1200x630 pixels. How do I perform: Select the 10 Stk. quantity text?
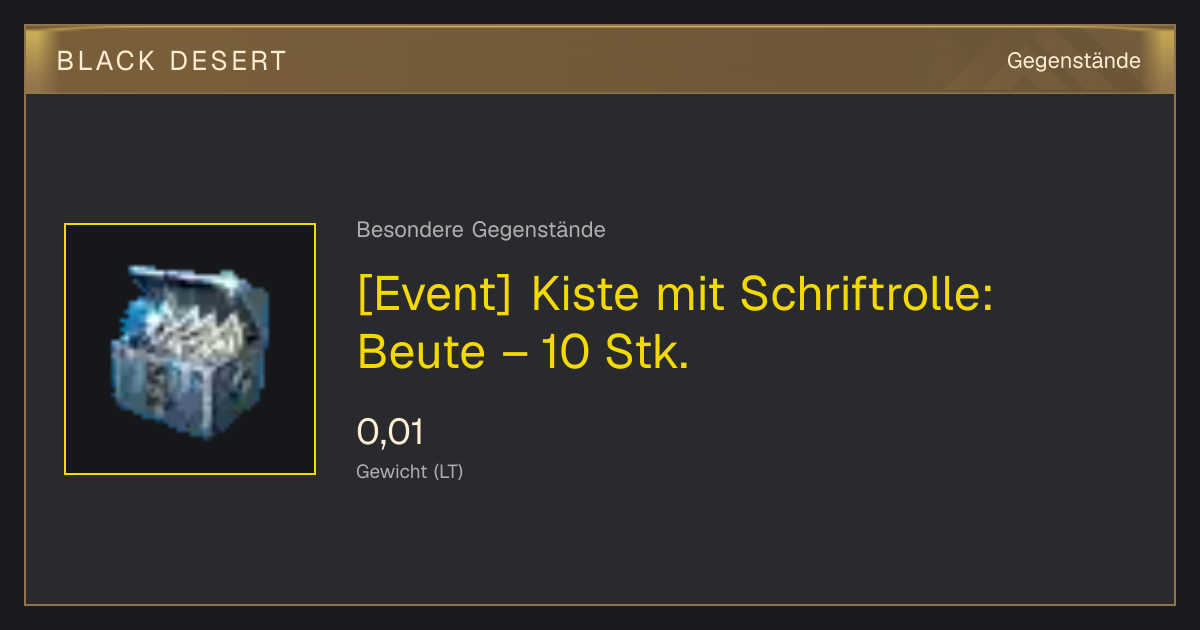pos(615,352)
